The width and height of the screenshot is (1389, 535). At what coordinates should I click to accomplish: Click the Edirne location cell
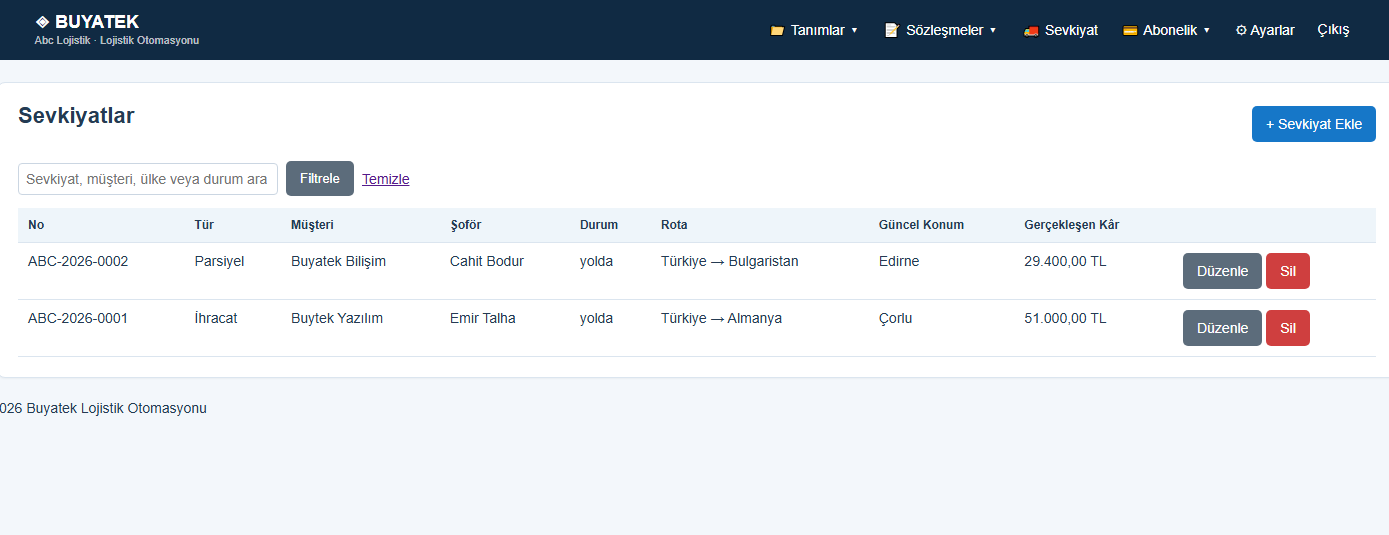point(899,262)
